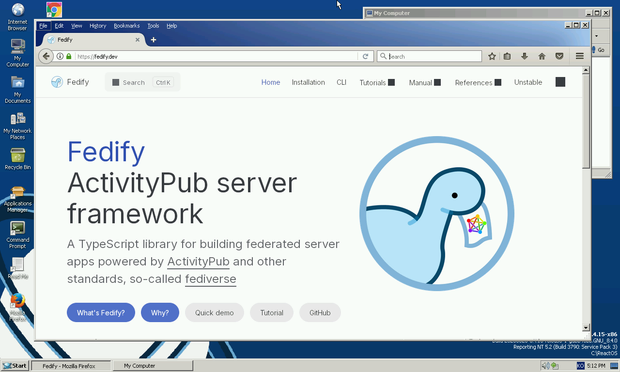This screenshot has width=620, height=372.
Task: Open the Tools menu
Action: 153,26
